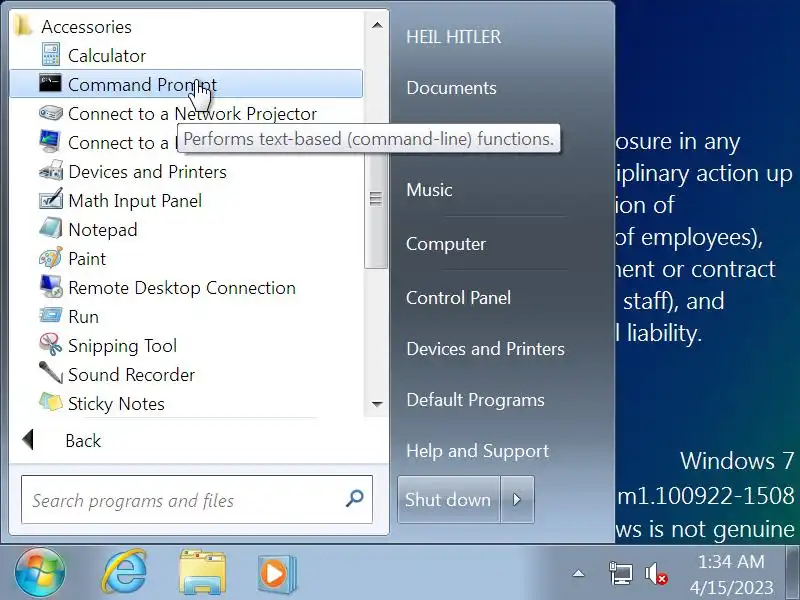Open the Shut down options arrow

[517, 499]
